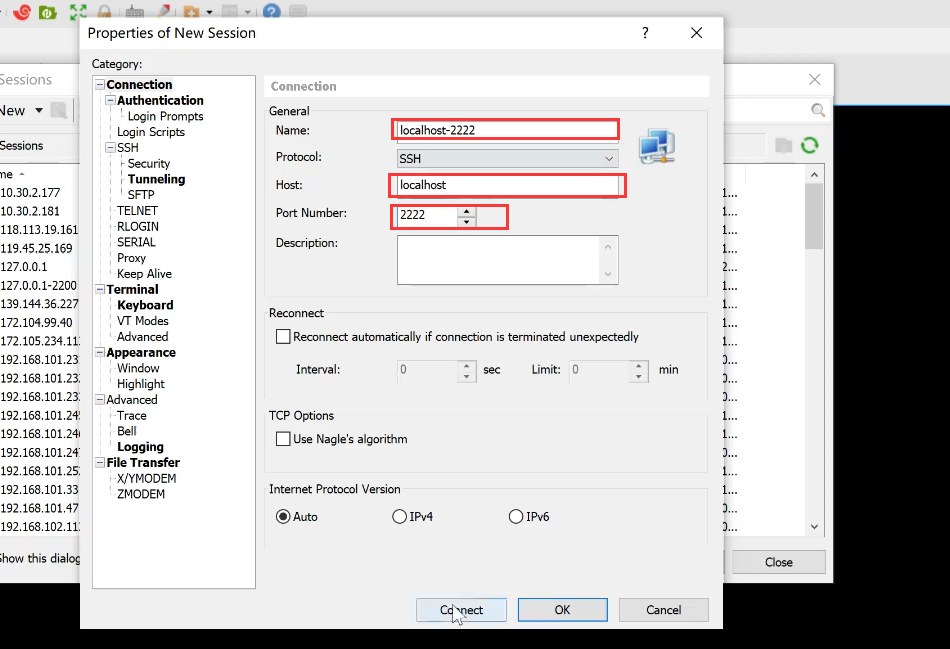Click the blue help question-mark toolbar icon
950x649 pixels.
click(271, 11)
